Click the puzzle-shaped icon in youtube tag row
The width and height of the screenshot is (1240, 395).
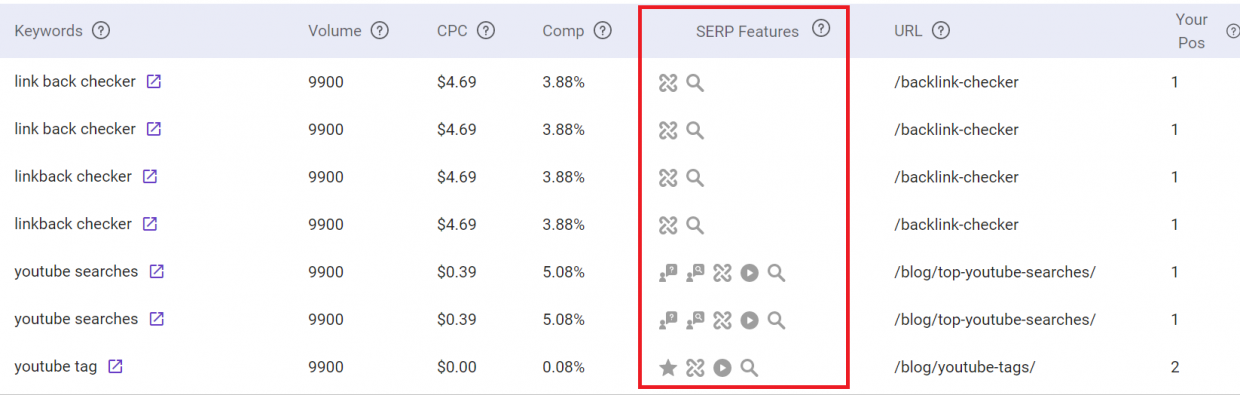[695, 368]
